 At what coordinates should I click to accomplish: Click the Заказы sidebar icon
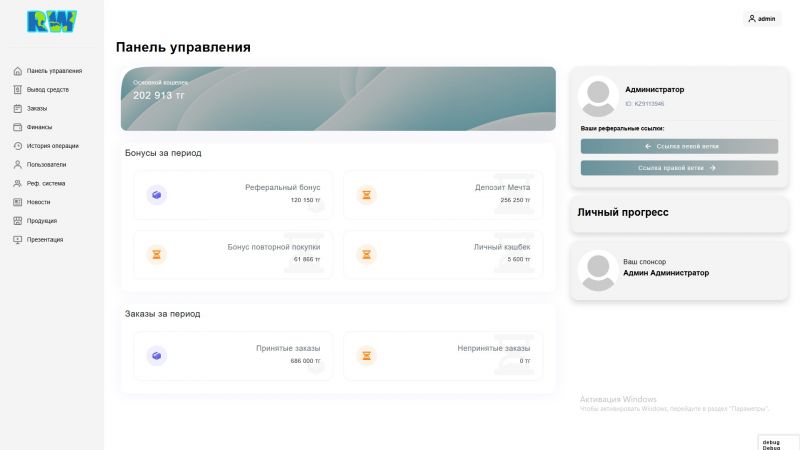click(17, 108)
